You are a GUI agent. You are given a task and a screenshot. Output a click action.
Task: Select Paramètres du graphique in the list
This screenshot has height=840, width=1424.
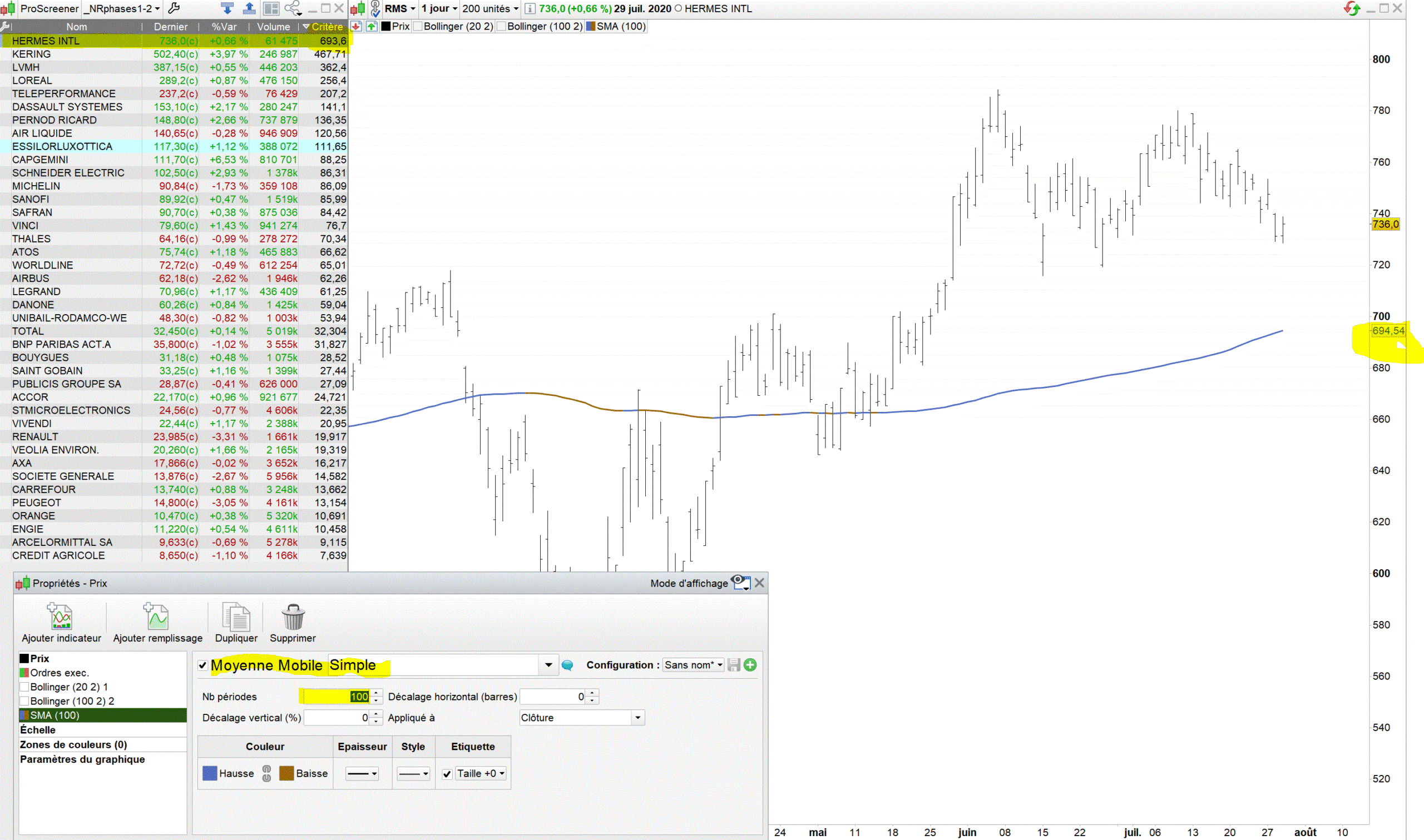point(82,759)
